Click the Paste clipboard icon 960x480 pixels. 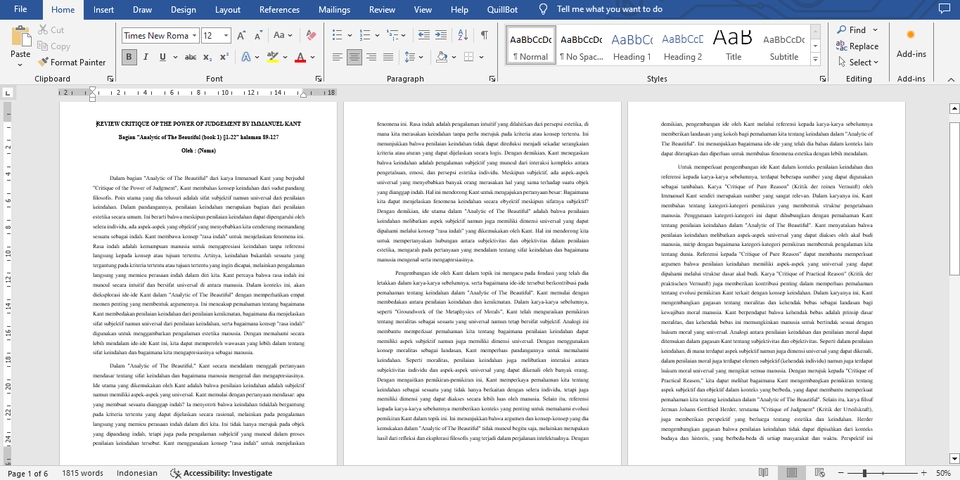20,37
